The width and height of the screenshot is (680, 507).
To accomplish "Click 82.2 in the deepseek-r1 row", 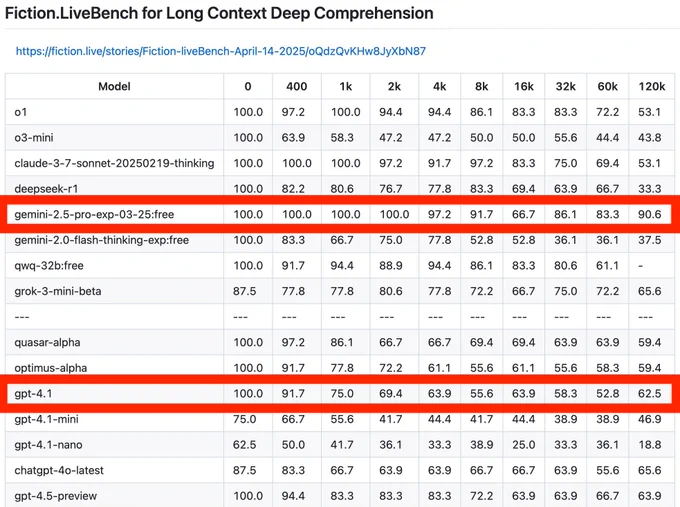I will pyautogui.click(x=293, y=189).
